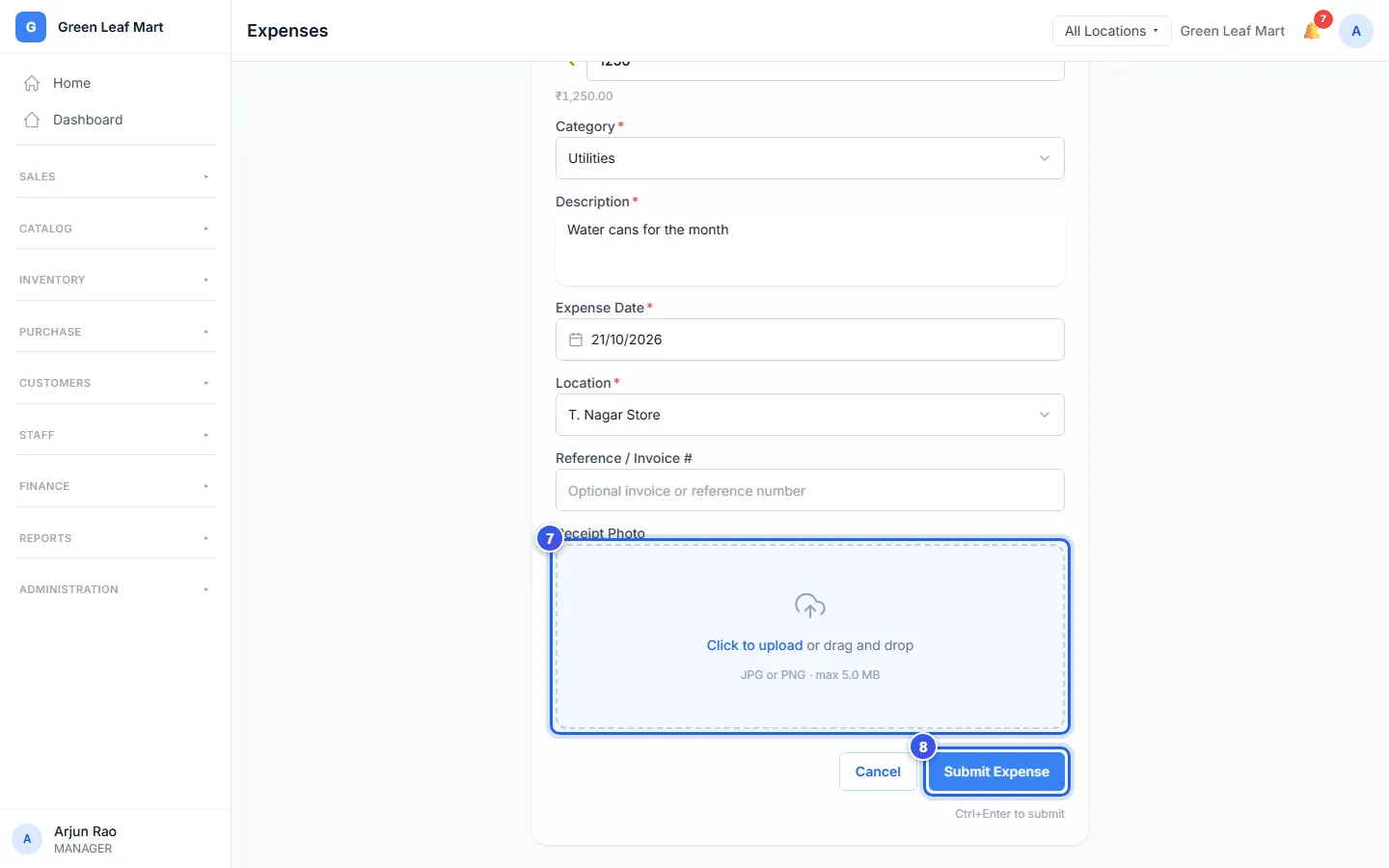Open the notifications bell icon
The width and height of the screenshot is (1389, 868).
[1312, 31]
